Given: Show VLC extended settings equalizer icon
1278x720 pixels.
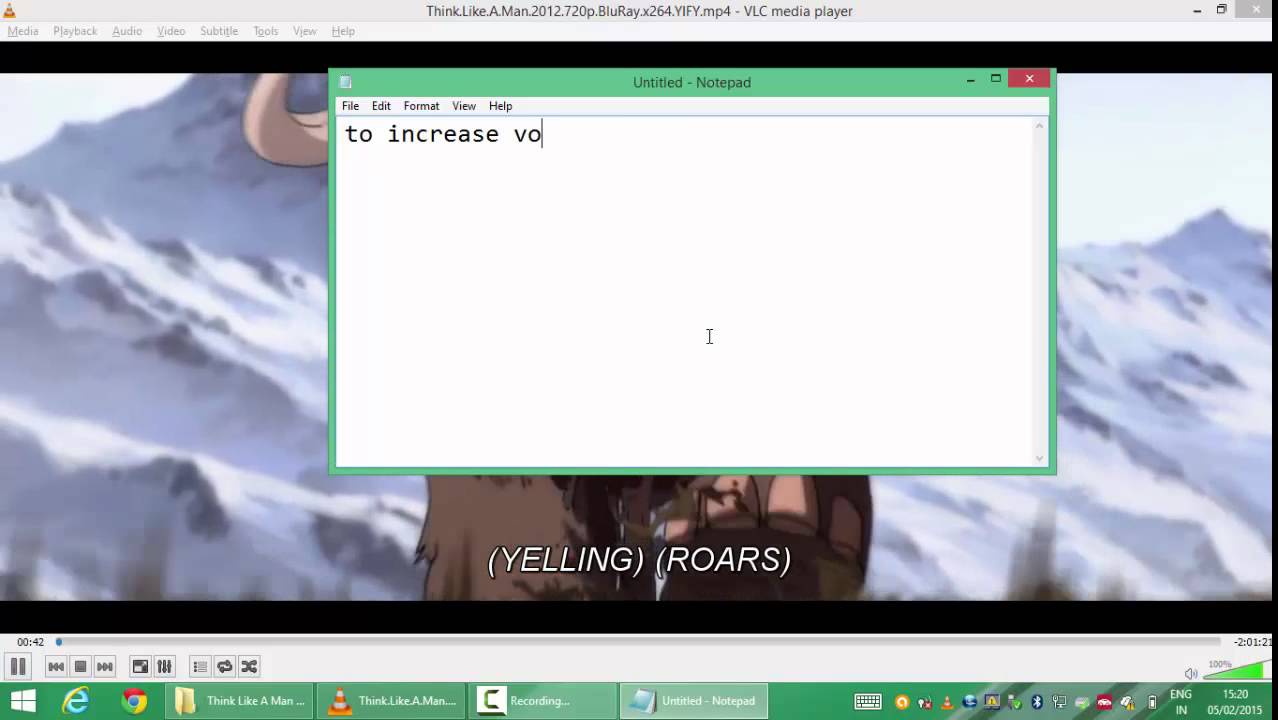Looking at the screenshot, I should click(164, 666).
